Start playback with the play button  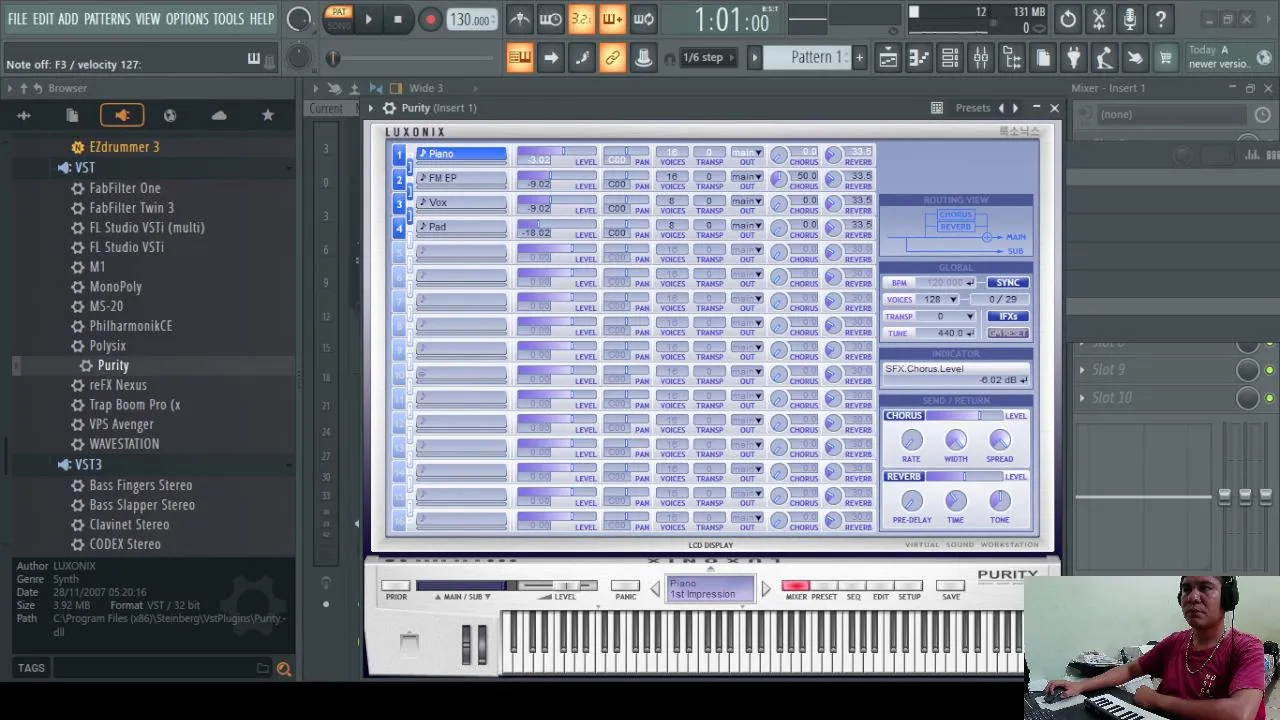[x=368, y=19]
